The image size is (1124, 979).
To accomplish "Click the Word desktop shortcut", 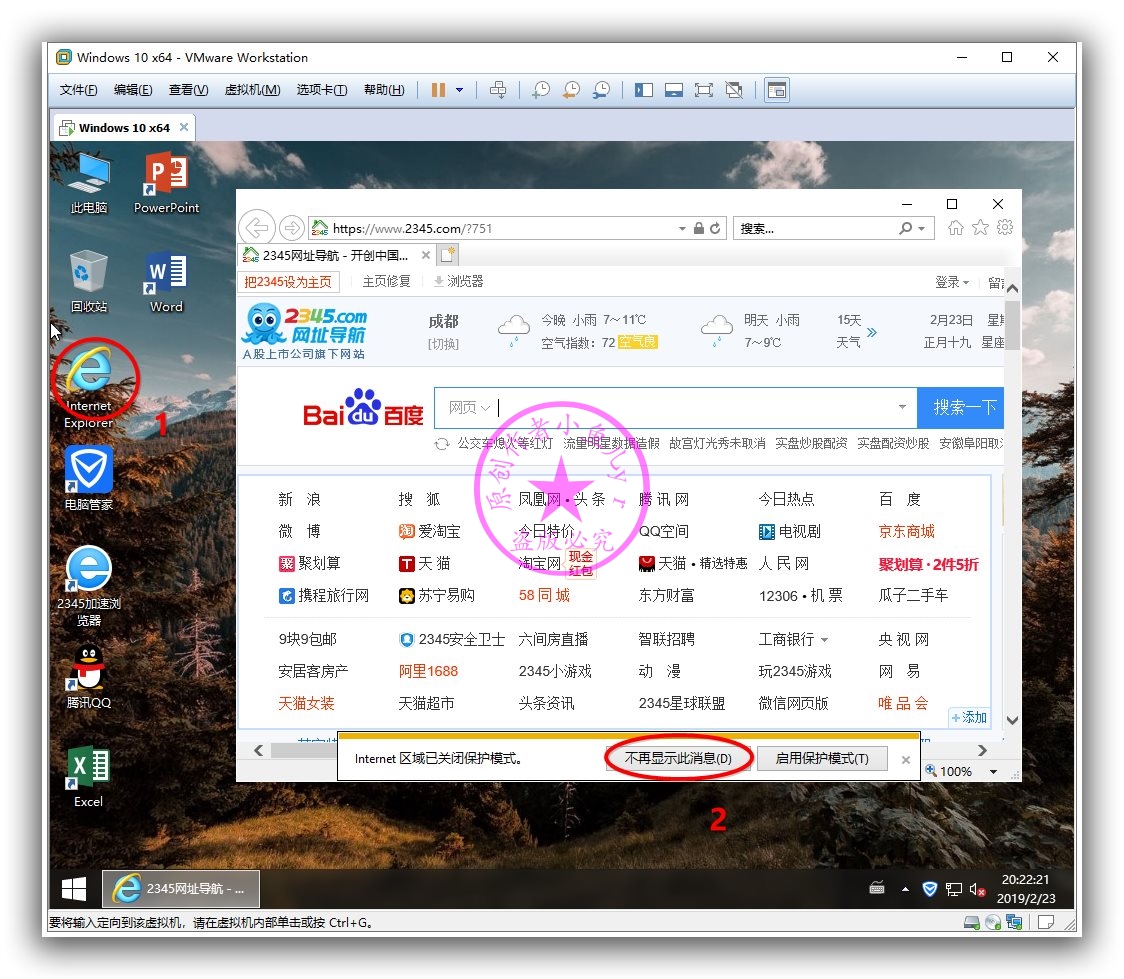I will click(x=166, y=282).
